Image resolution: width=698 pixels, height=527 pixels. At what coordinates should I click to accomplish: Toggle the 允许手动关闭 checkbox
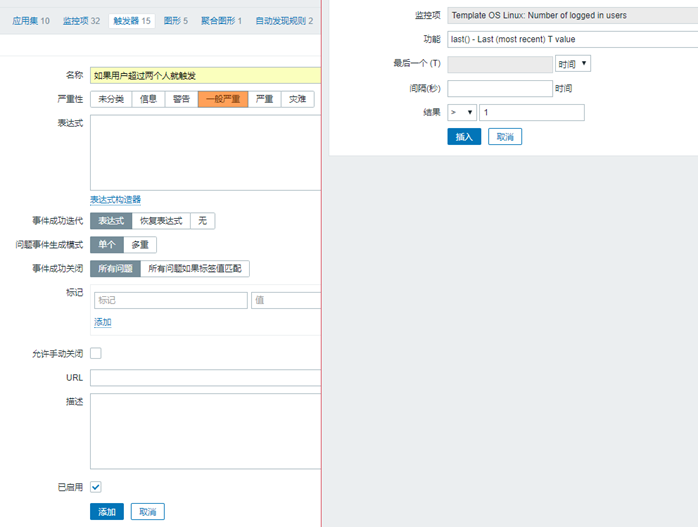[x=96, y=353]
